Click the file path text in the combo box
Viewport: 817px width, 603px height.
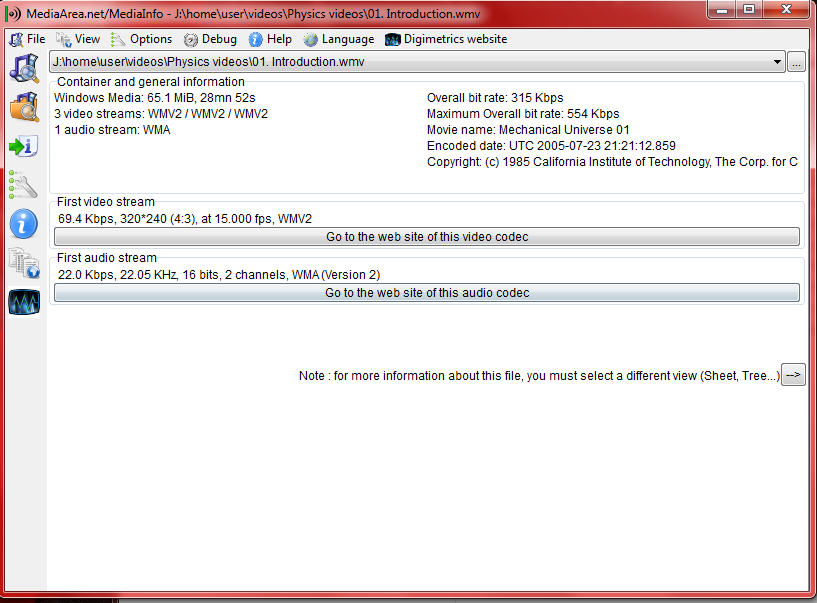[x=208, y=61]
